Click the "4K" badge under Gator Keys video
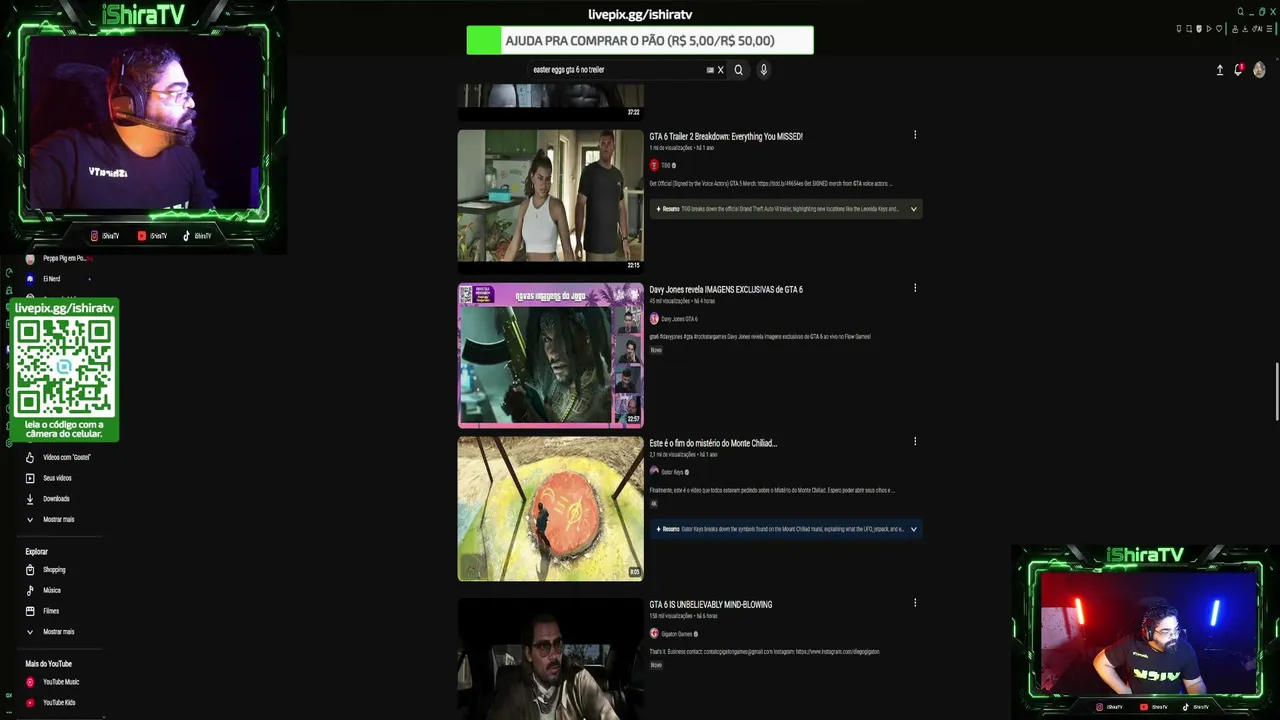 pyautogui.click(x=654, y=503)
